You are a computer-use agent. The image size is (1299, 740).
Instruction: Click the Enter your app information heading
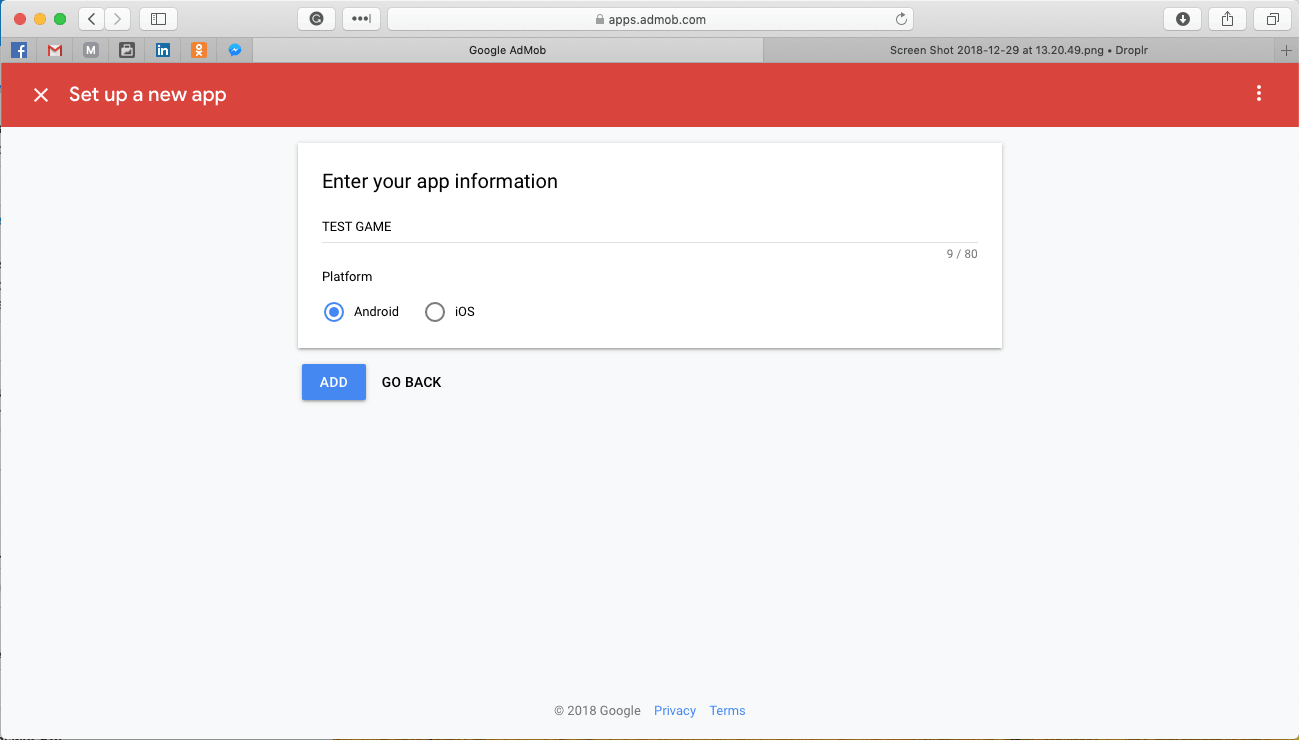tap(440, 181)
